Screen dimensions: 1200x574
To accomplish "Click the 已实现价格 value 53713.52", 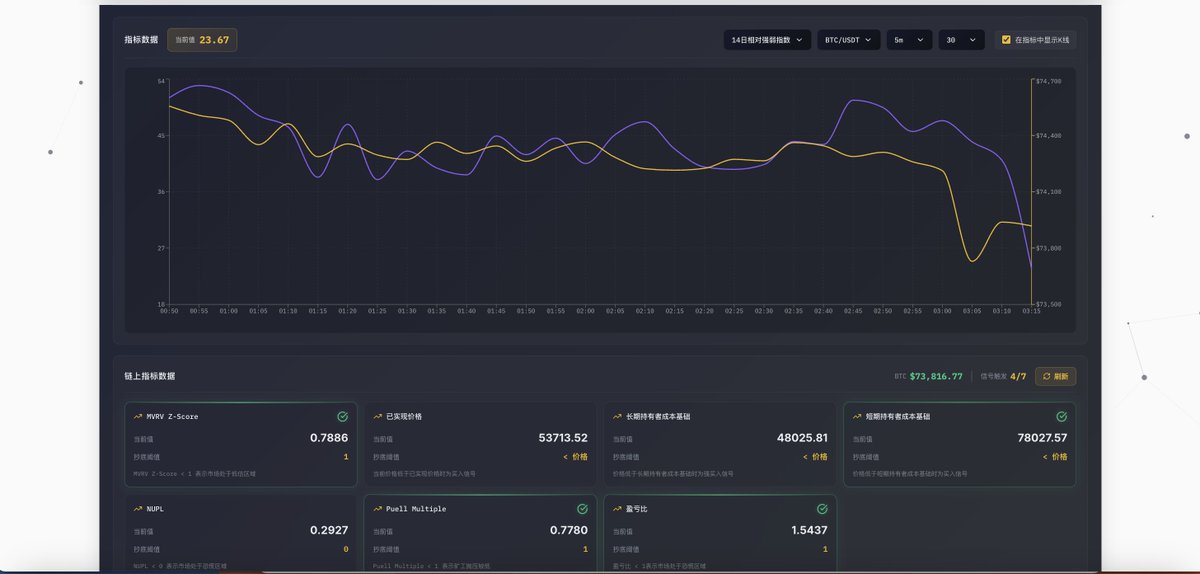I will 563,438.
